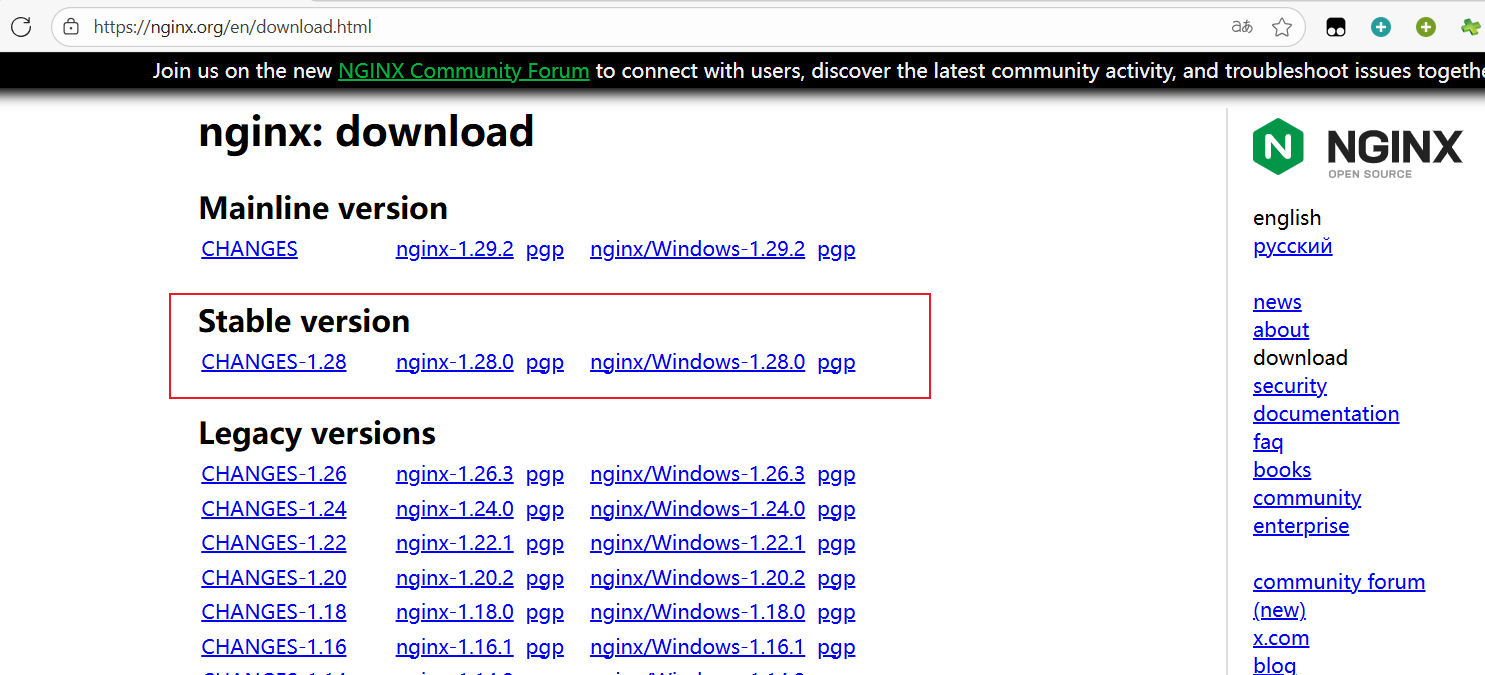Image resolution: width=1485 pixels, height=675 pixels.
Task: Download nginx/Windows-1.20.2
Action: pos(697,578)
